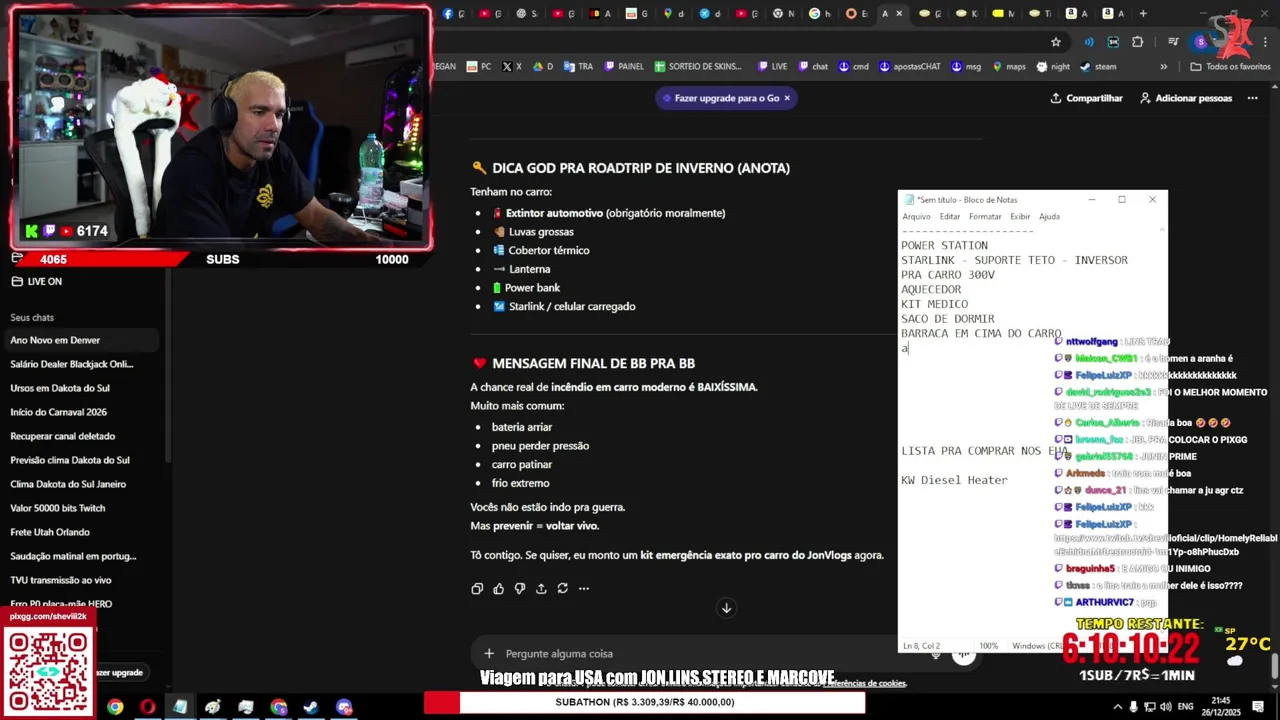
Task: Open more actions ellipsis under the response
Action: [584, 589]
